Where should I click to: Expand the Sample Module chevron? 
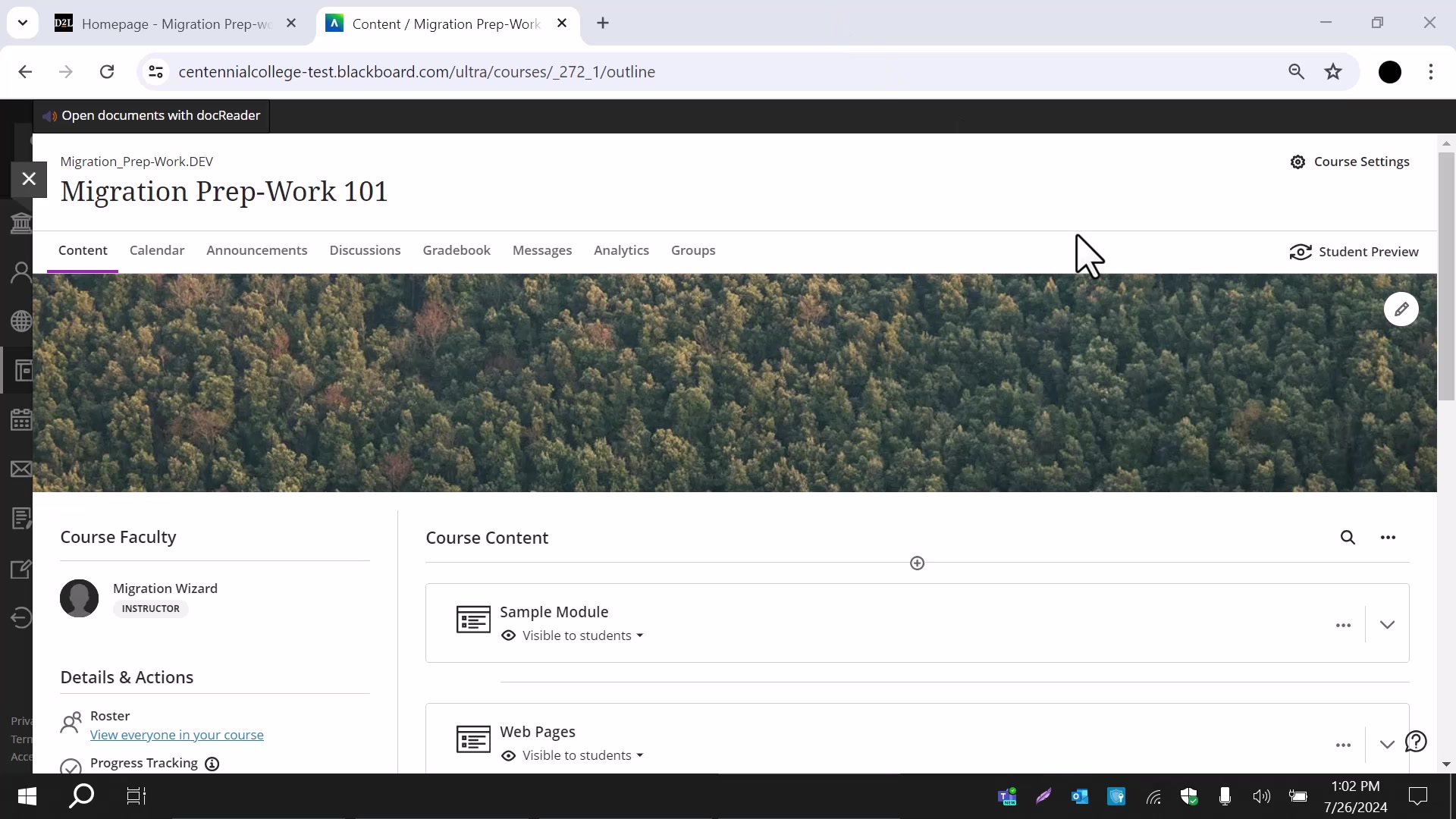coord(1387,626)
